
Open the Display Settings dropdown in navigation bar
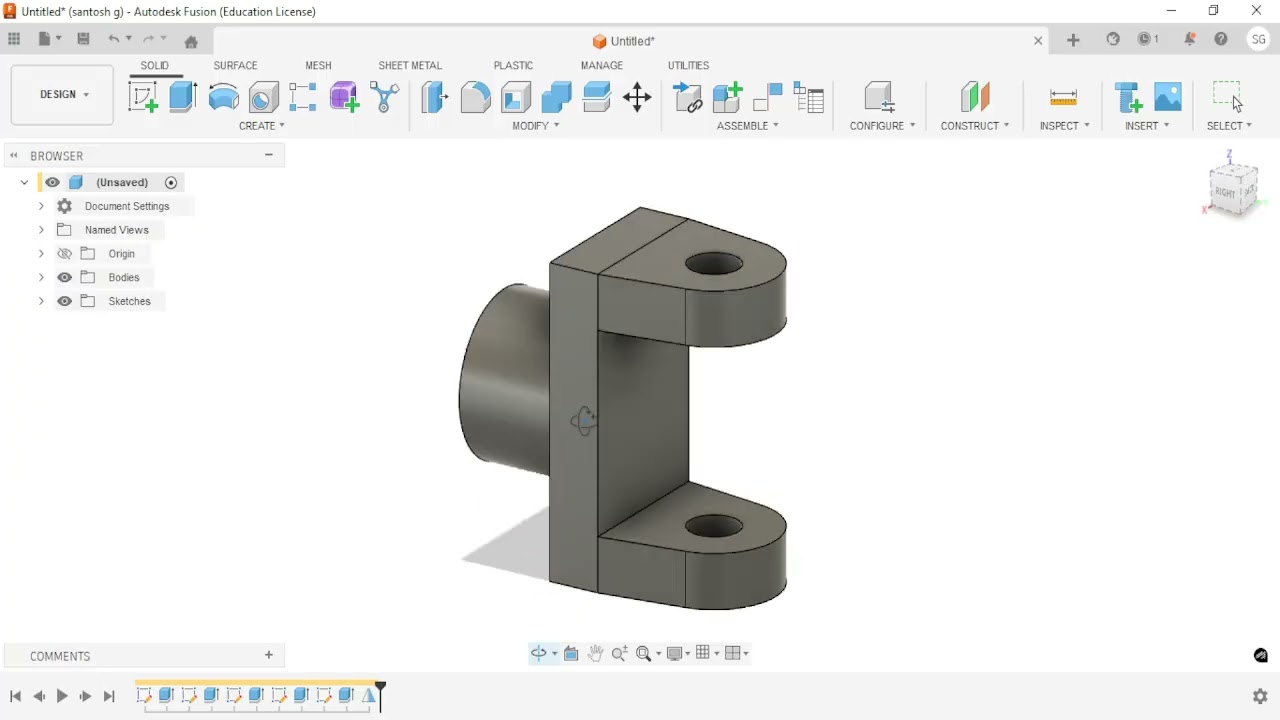[x=678, y=653]
